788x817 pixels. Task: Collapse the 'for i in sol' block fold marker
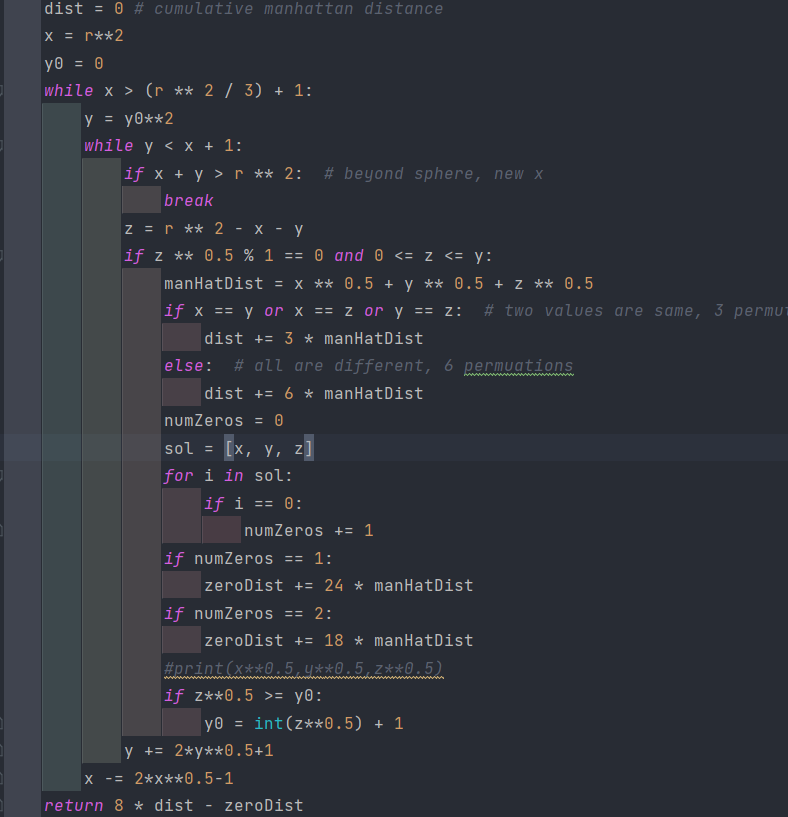point(3,476)
